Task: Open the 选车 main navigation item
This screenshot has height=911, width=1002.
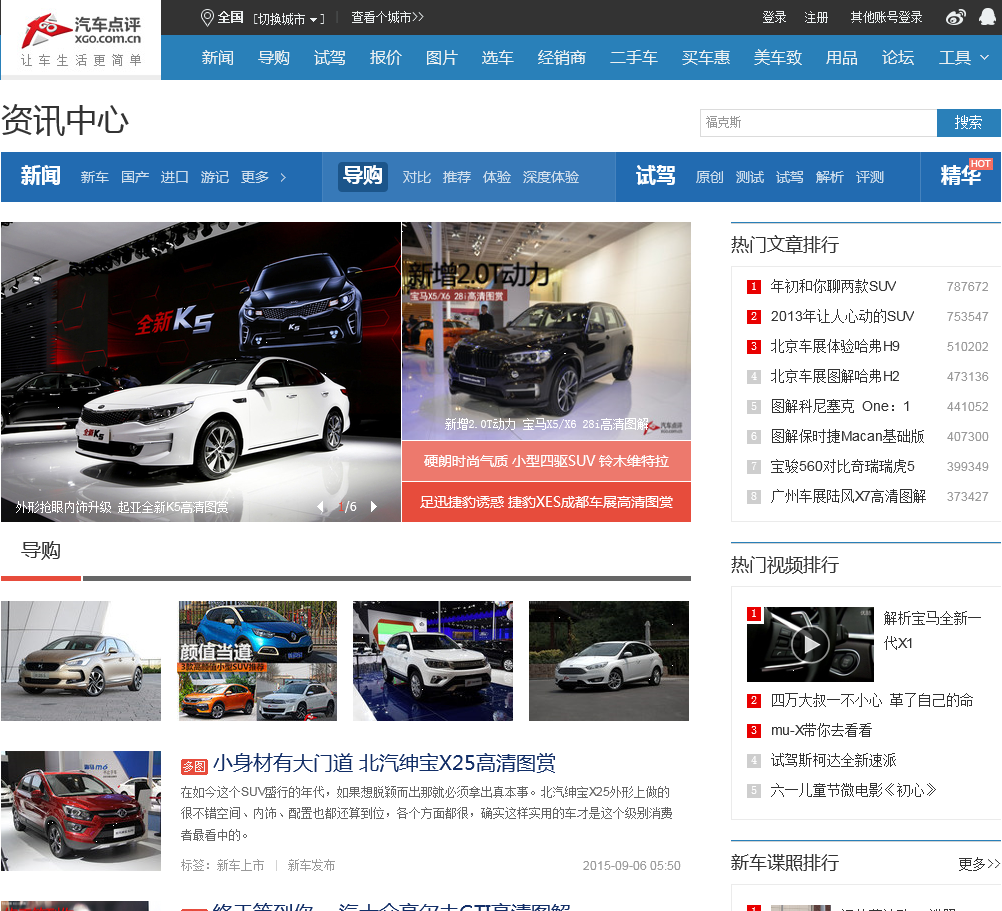Action: (x=497, y=57)
